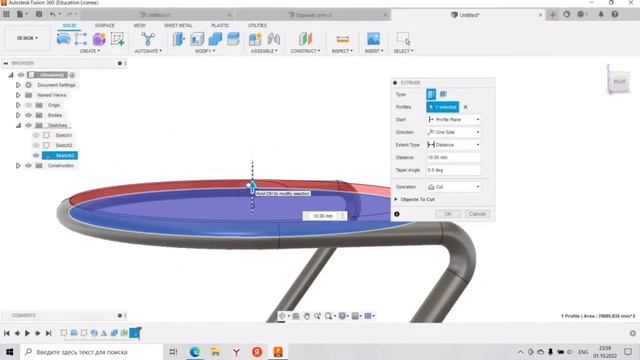Screen dimensions: 640x360
Task: Click the extrude info icon
Action: [397, 214]
